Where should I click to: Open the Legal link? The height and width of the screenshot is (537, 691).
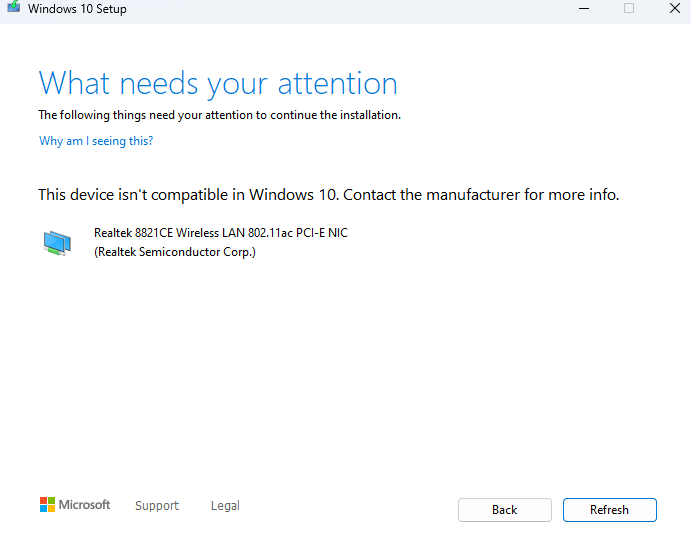click(225, 505)
